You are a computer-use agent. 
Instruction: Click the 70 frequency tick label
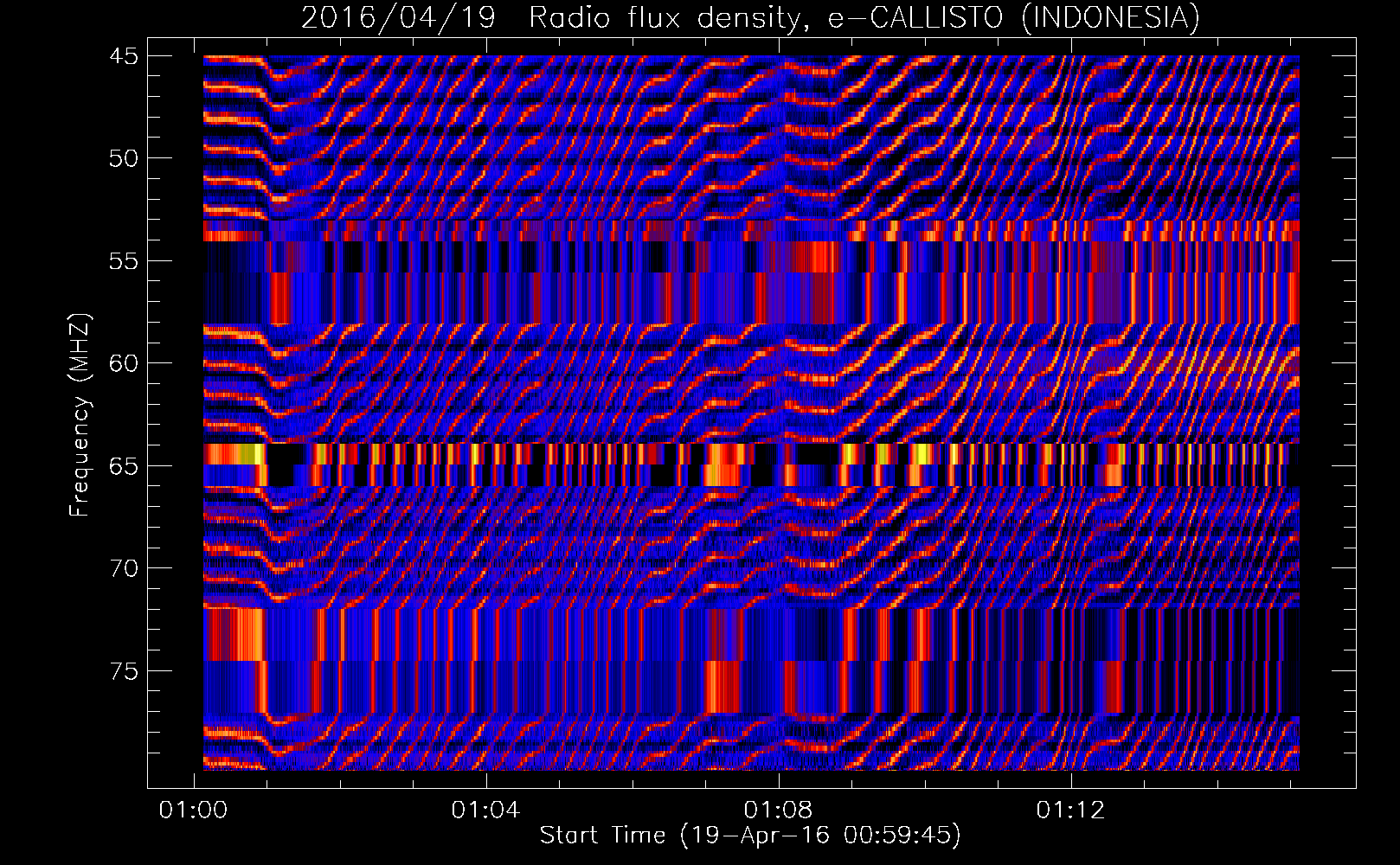[123, 568]
